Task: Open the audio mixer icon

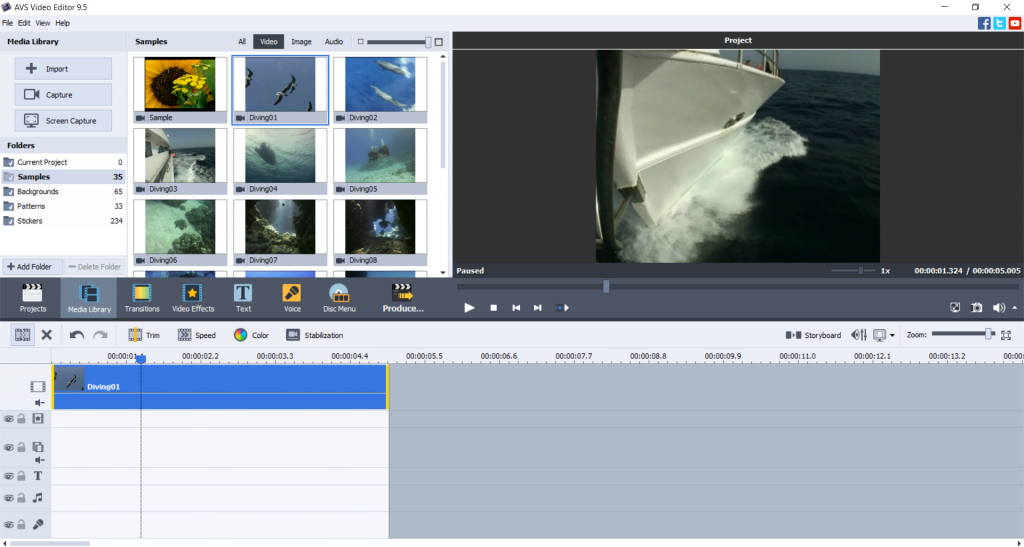Action: tap(858, 335)
